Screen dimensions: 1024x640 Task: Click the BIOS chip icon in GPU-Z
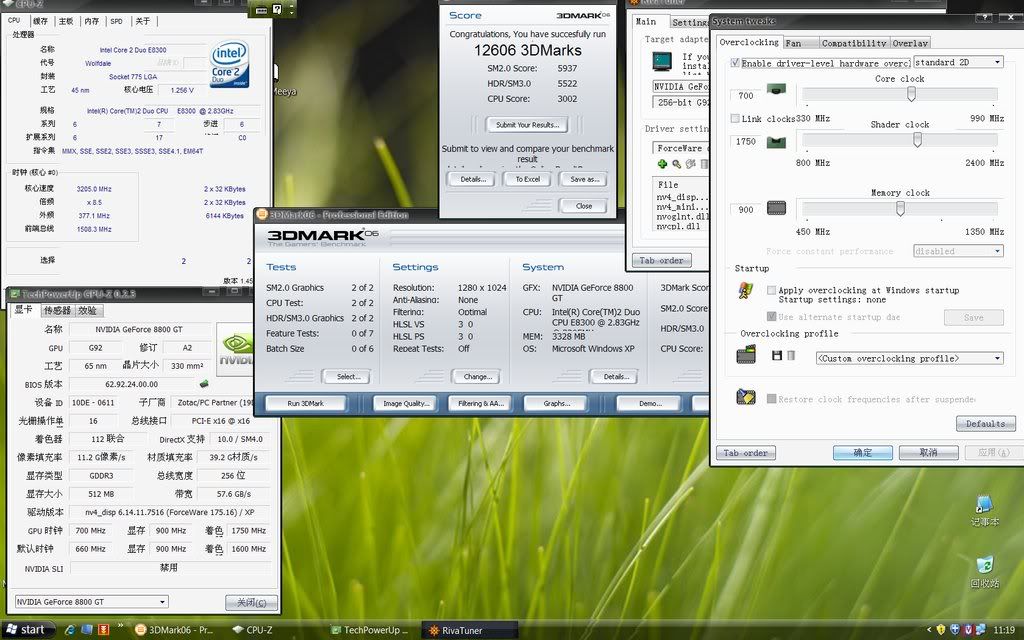pyautogui.click(x=204, y=384)
